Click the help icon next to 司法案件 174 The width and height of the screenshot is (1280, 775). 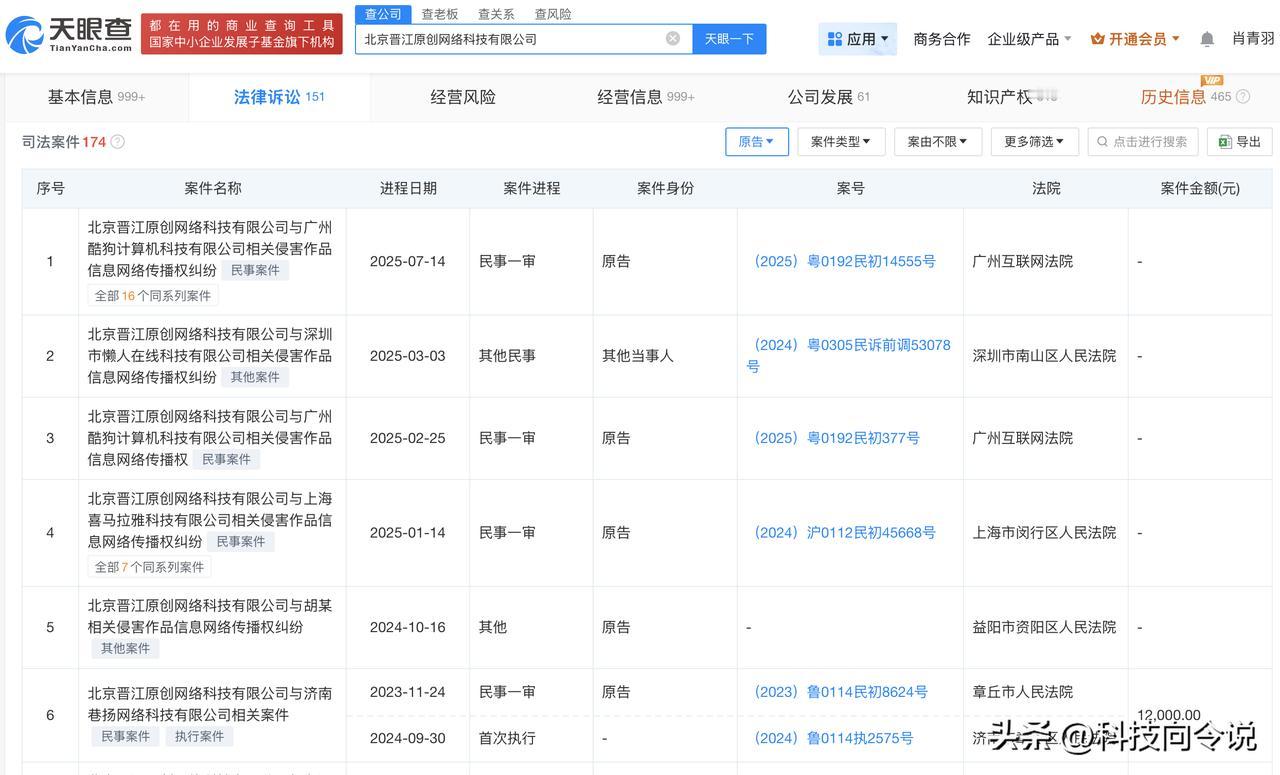tap(118, 142)
